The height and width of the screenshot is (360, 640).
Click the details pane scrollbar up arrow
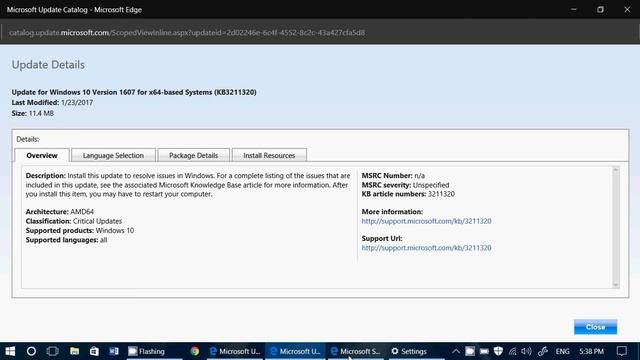pyautogui.click(x=616, y=170)
